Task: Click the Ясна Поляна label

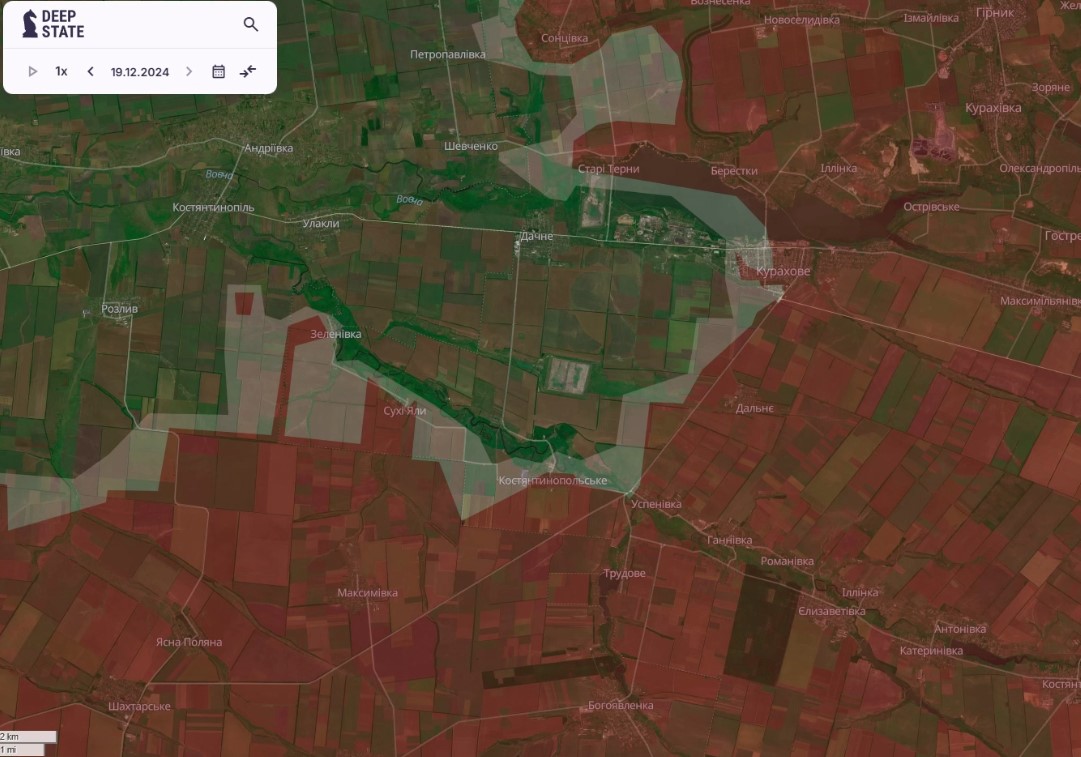Action: pyautogui.click(x=189, y=642)
